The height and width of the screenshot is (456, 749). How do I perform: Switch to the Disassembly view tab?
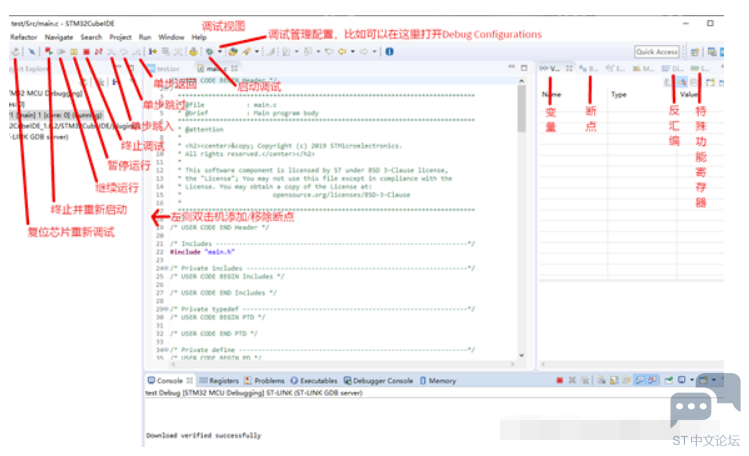[x=673, y=69]
